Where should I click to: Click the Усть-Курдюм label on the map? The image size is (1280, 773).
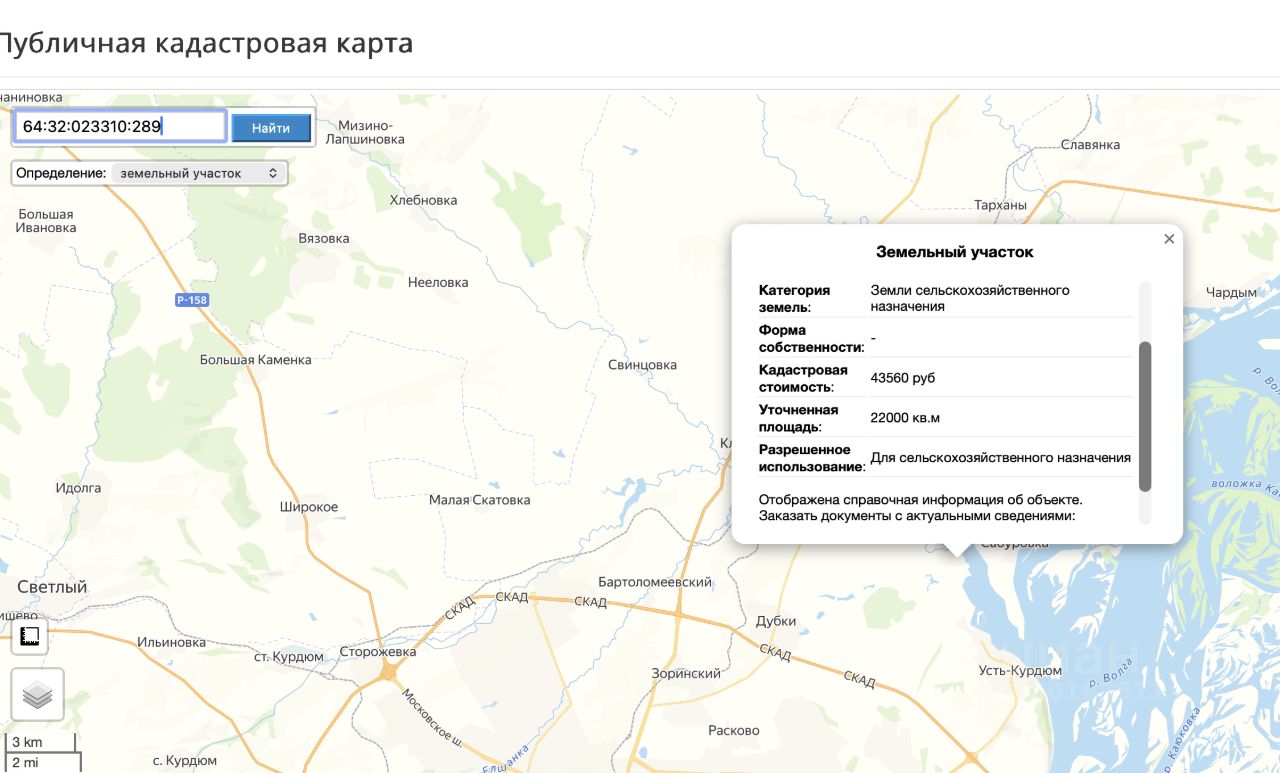[x=1020, y=670]
